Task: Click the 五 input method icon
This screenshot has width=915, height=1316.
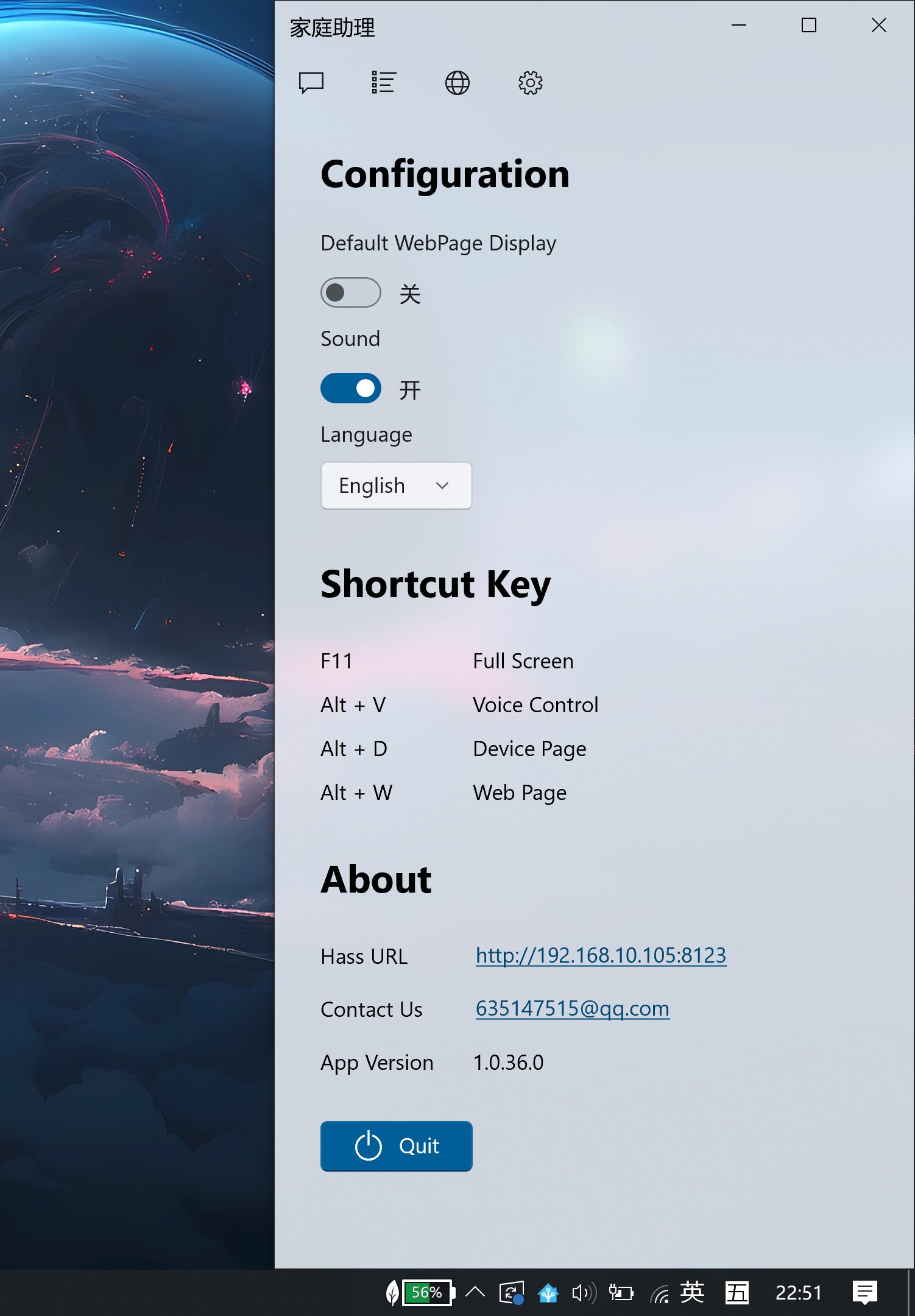Action: click(737, 1292)
